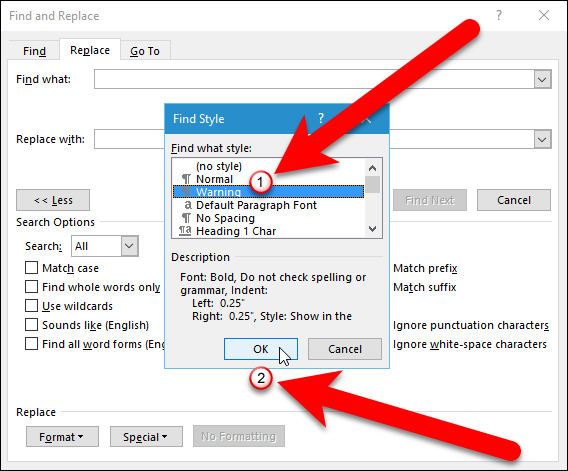The height and width of the screenshot is (471, 568).
Task: Expand the Replace with history dropdown
Action: point(542,139)
